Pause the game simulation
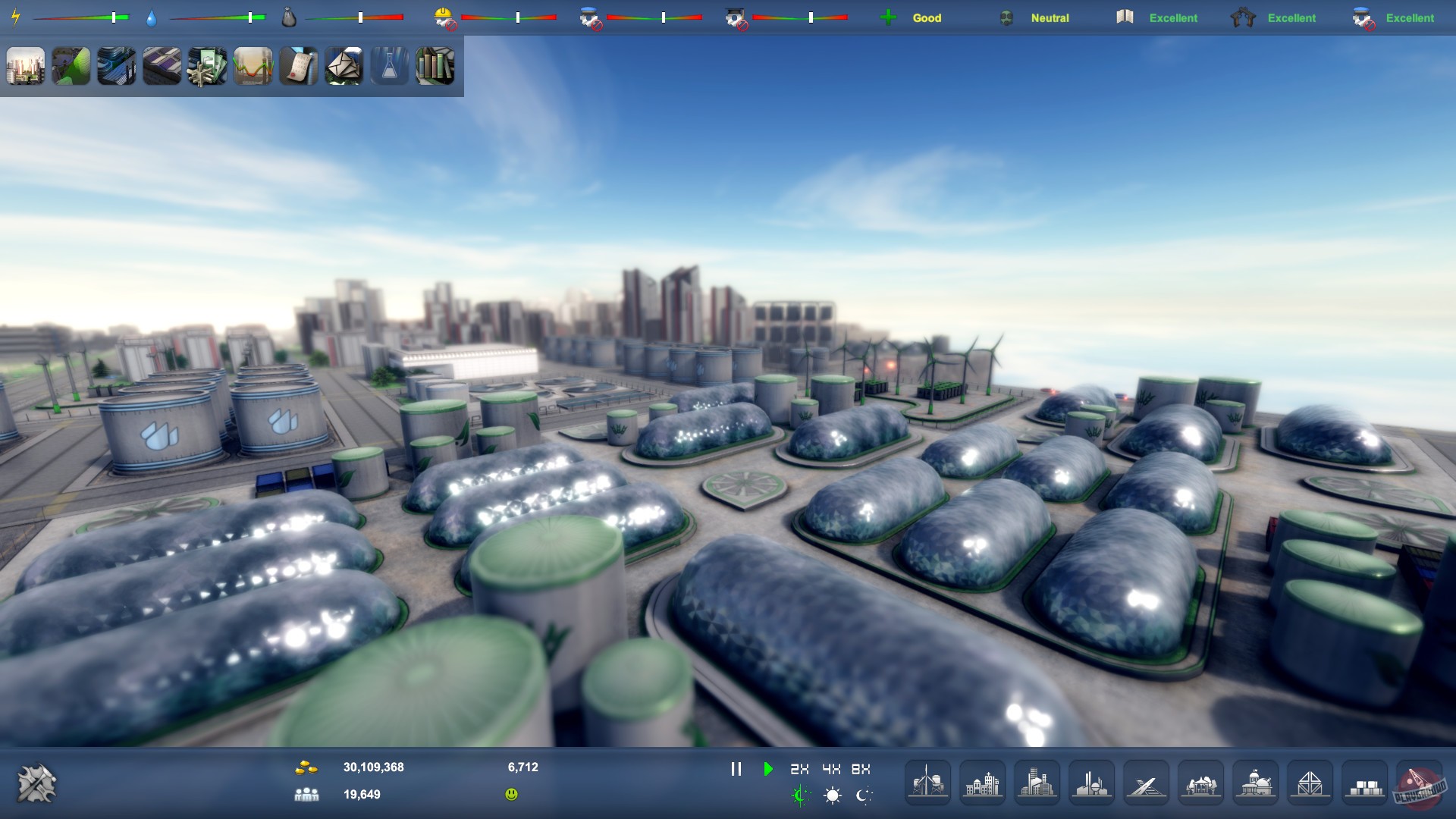Screen dimensions: 1456x819 click(735, 769)
